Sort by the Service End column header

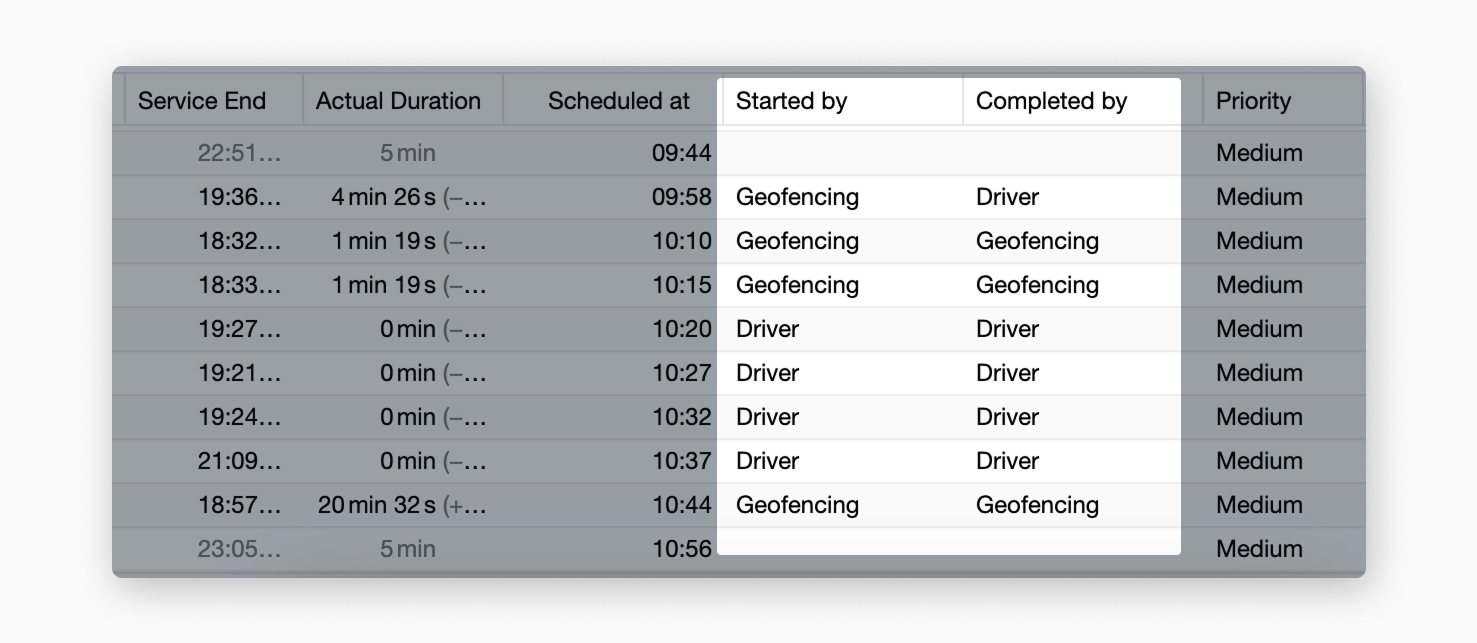tap(202, 101)
